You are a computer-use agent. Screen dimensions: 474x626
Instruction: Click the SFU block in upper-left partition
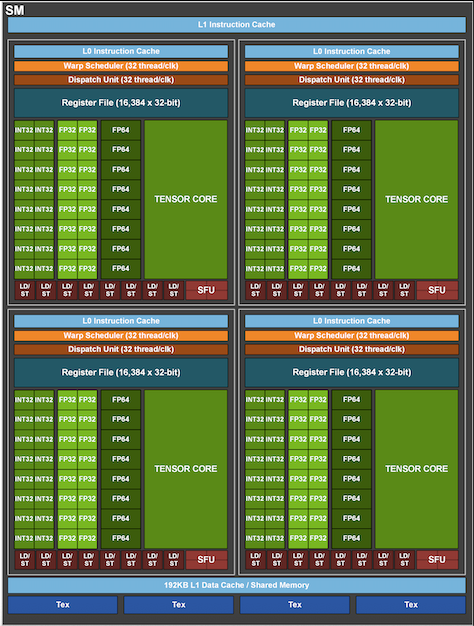206,290
